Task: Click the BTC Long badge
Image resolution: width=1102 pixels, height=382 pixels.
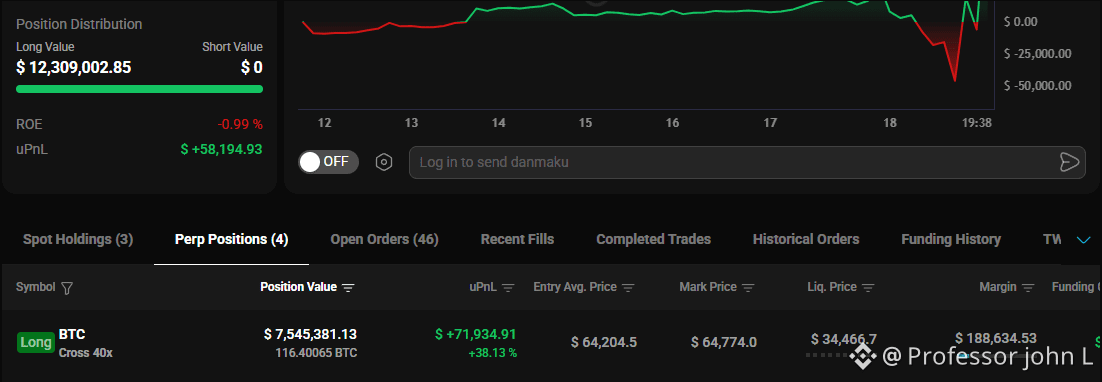Action: (36, 343)
